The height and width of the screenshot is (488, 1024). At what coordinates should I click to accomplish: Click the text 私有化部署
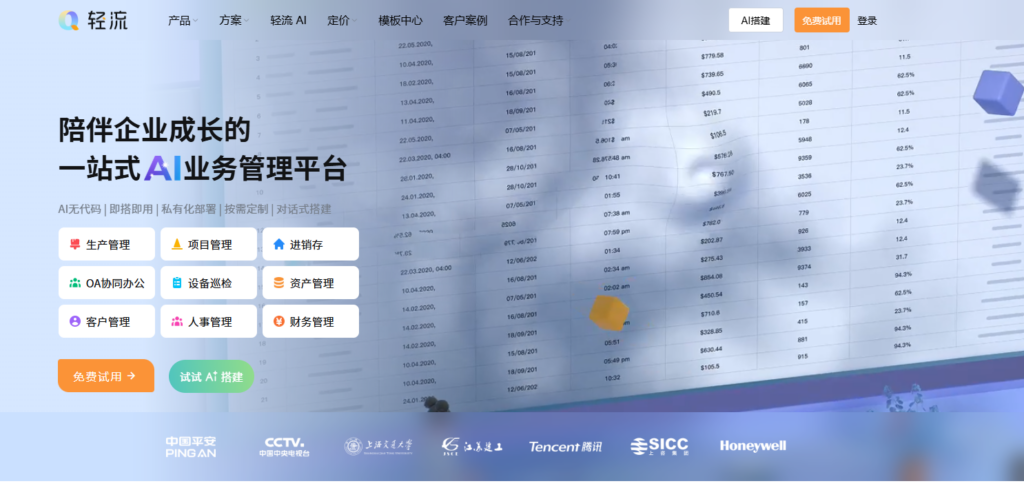click(188, 209)
